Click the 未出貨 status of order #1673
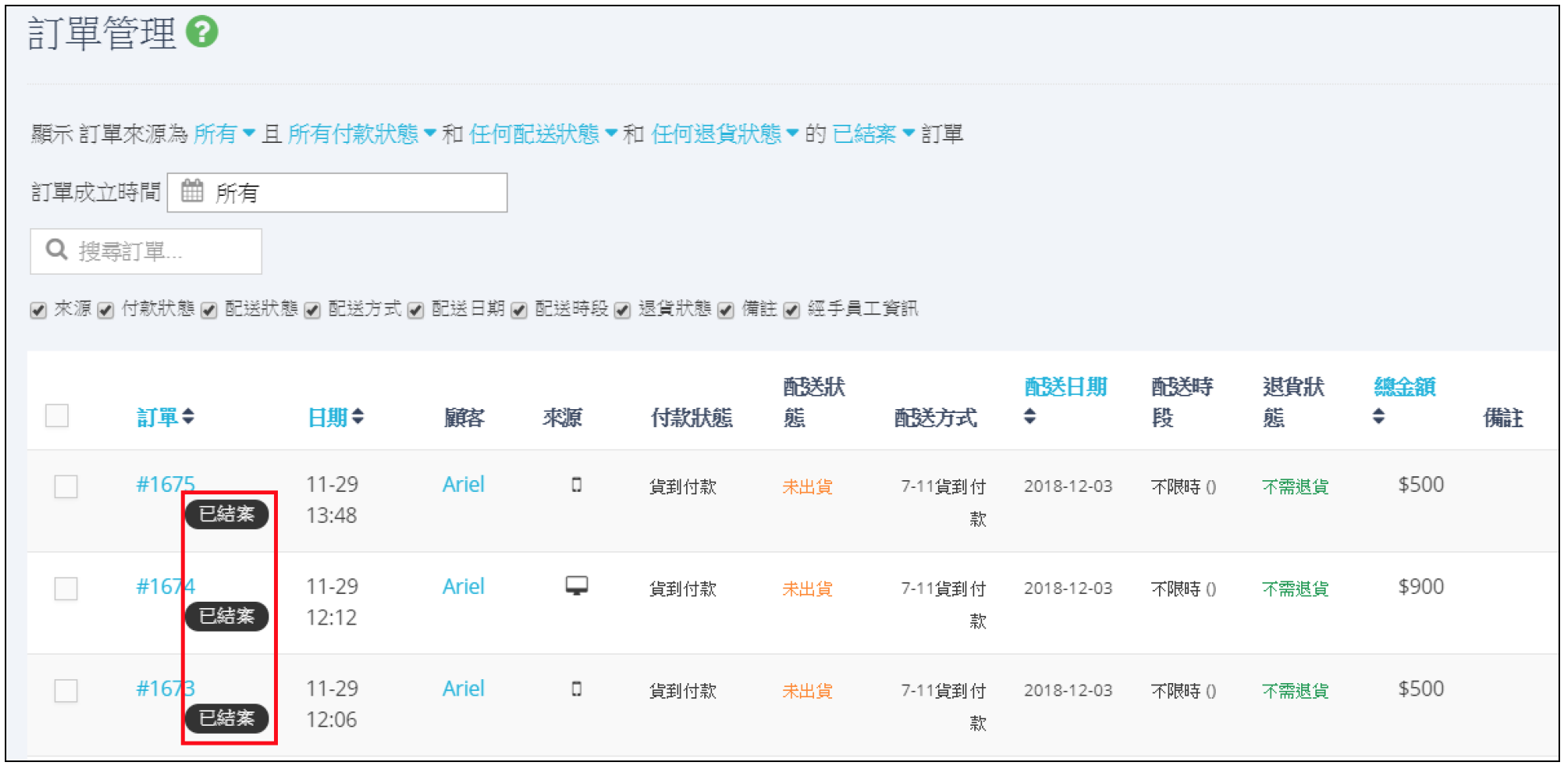This screenshot has width=1568, height=766. click(807, 691)
